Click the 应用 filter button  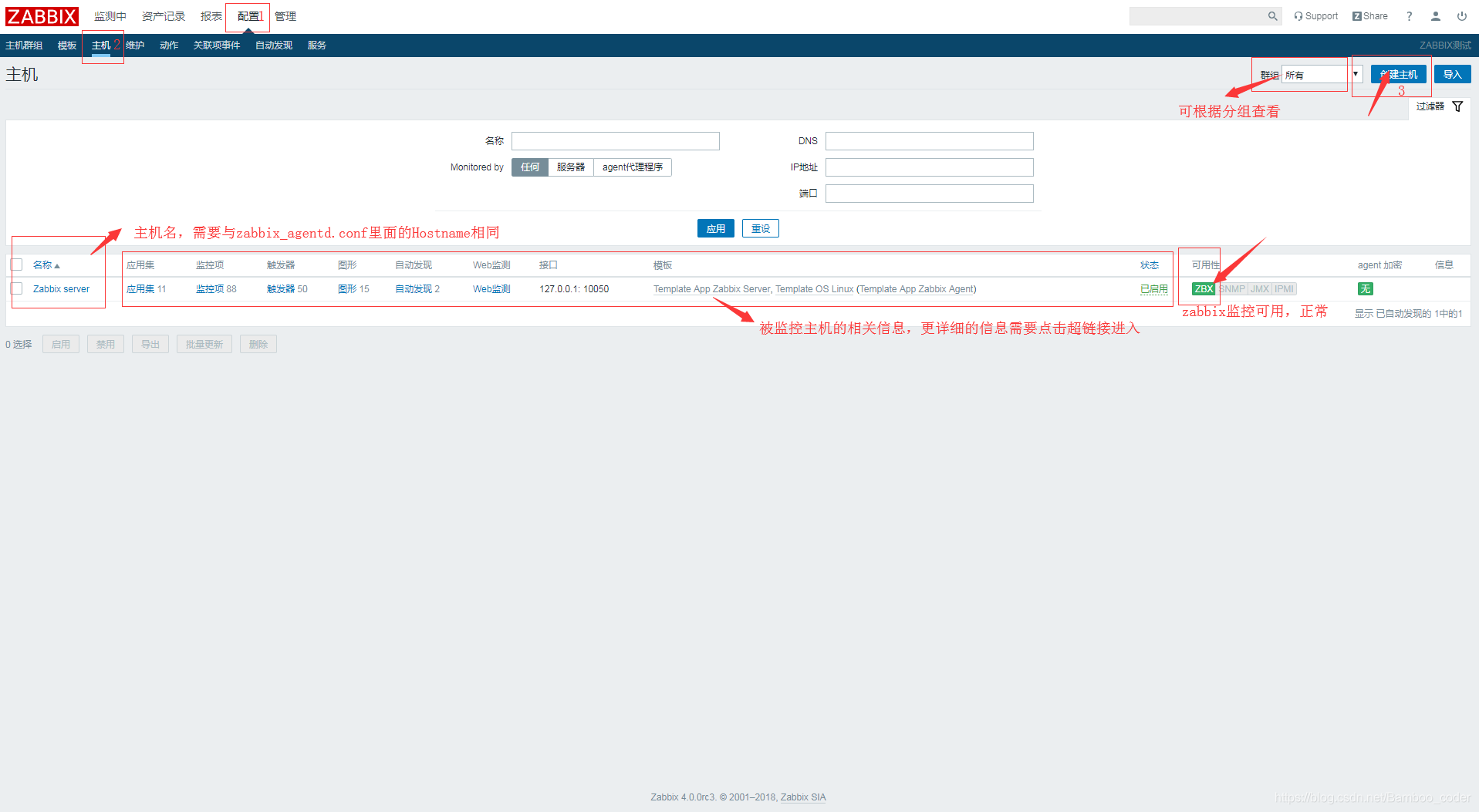click(x=716, y=229)
